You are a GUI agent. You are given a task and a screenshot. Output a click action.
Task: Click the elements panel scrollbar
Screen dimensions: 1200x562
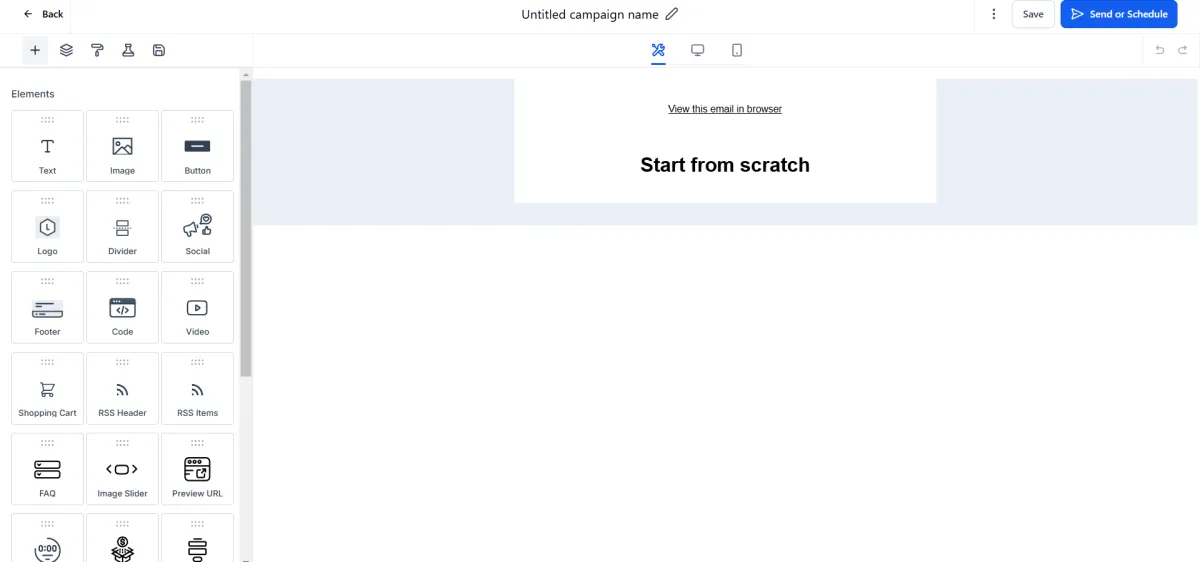[x=246, y=228]
